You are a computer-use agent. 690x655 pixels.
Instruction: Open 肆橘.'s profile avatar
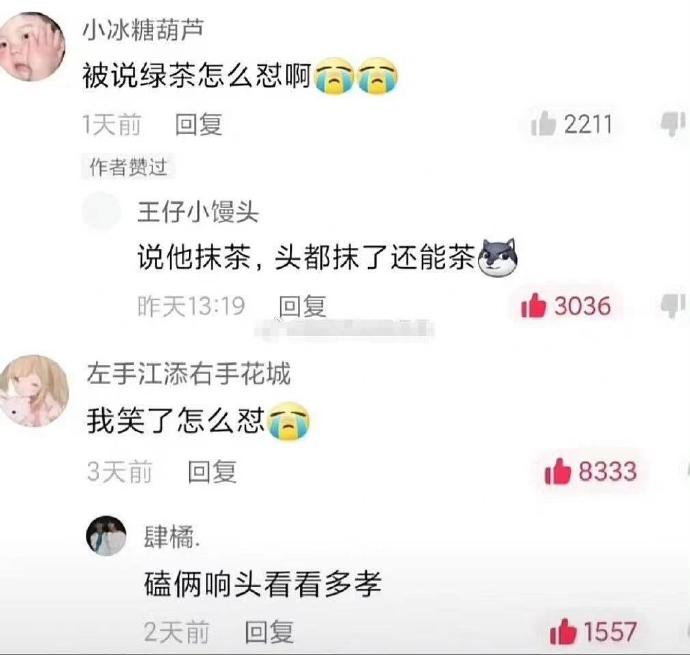click(106, 536)
